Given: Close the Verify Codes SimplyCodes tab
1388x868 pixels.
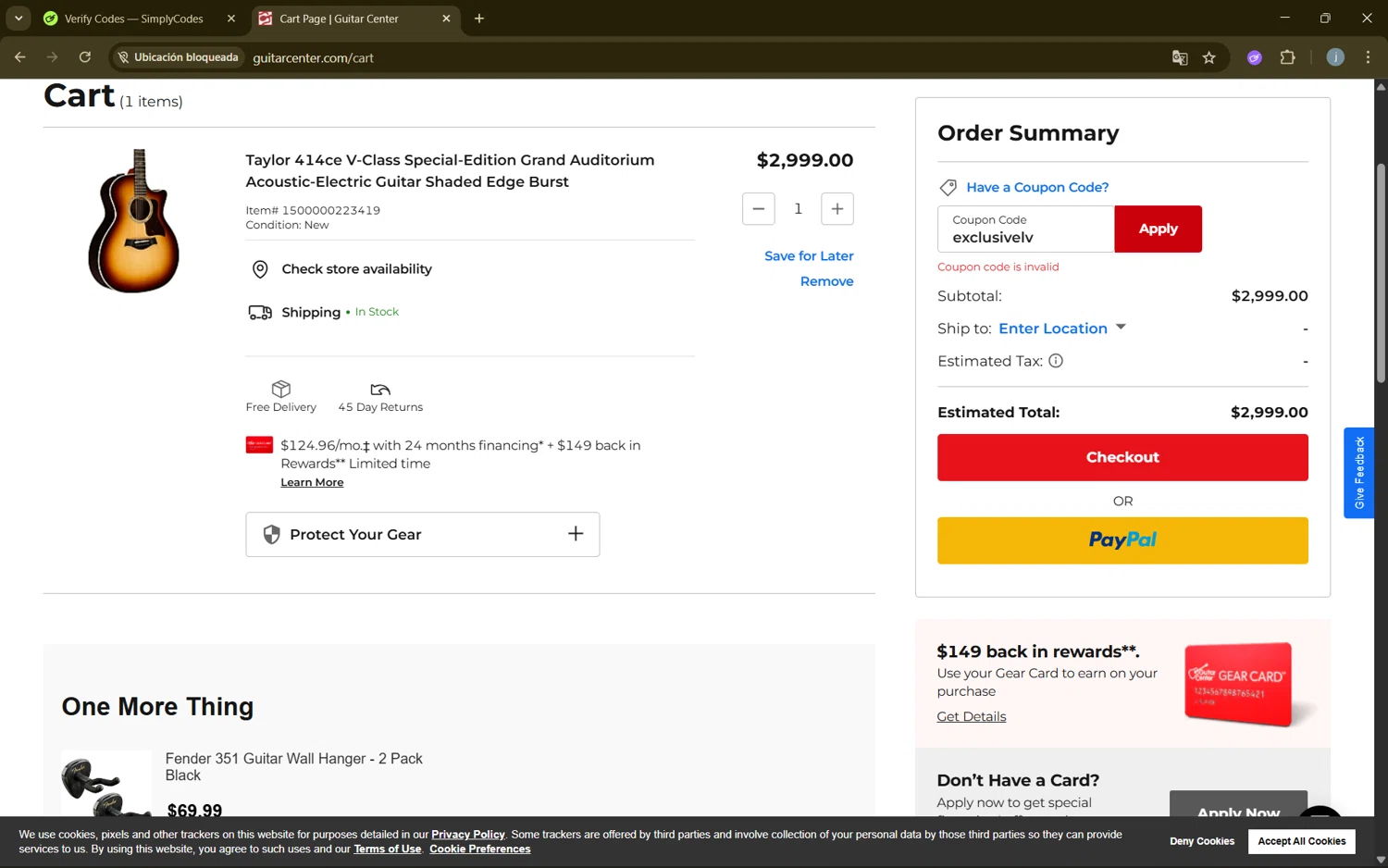Looking at the screenshot, I should click(231, 19).
